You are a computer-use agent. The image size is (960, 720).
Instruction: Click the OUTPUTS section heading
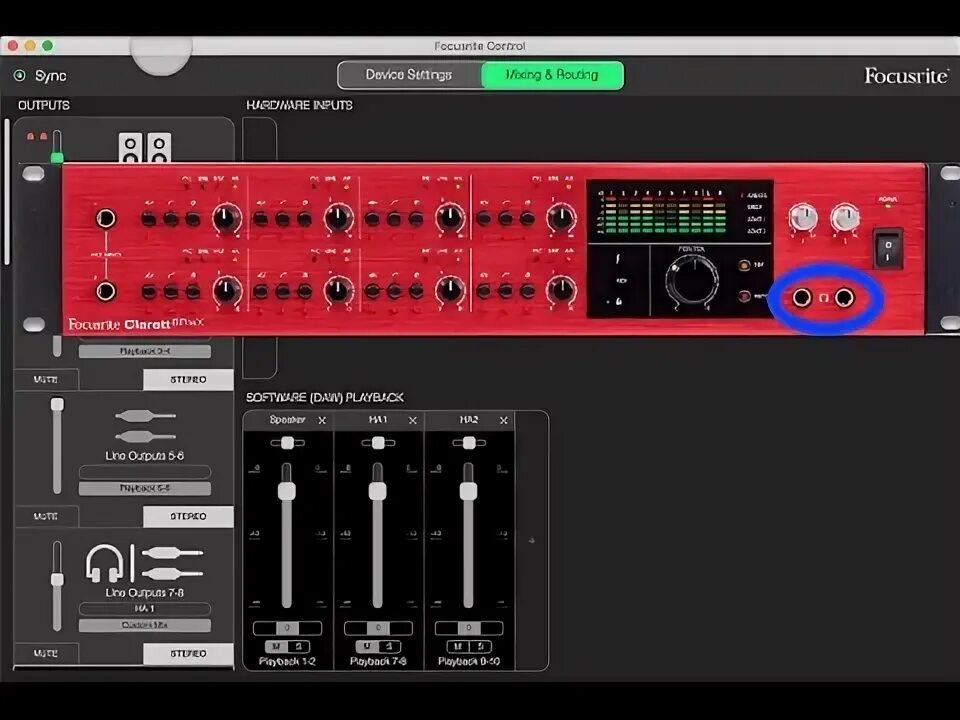pos(43,105)
